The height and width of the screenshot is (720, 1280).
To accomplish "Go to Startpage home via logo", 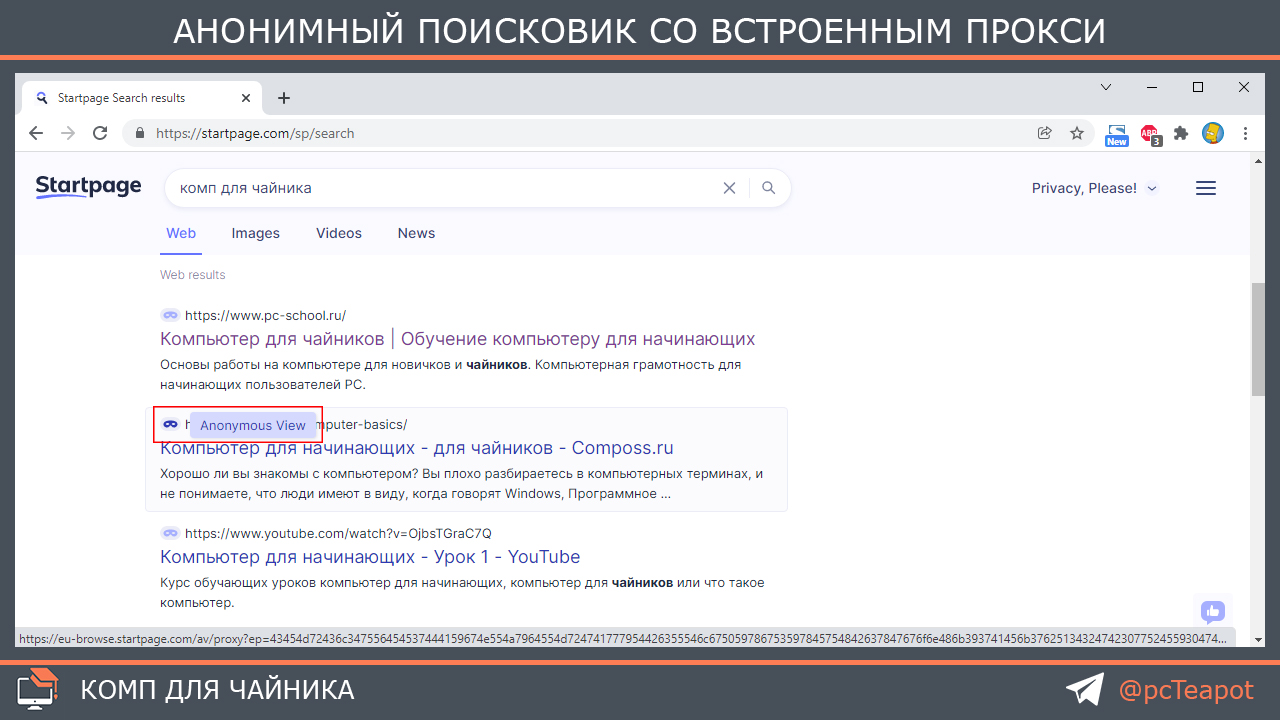I will tap(88, 187).
